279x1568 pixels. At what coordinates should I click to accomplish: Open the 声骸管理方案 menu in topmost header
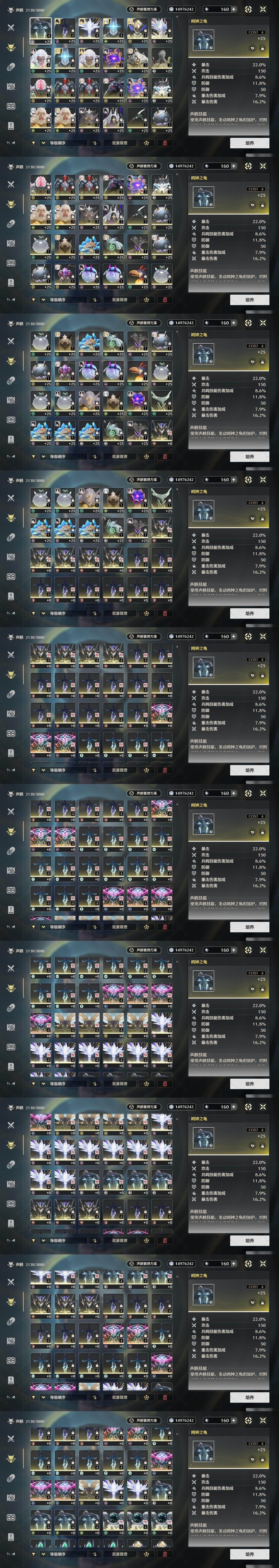coord(144,9)
